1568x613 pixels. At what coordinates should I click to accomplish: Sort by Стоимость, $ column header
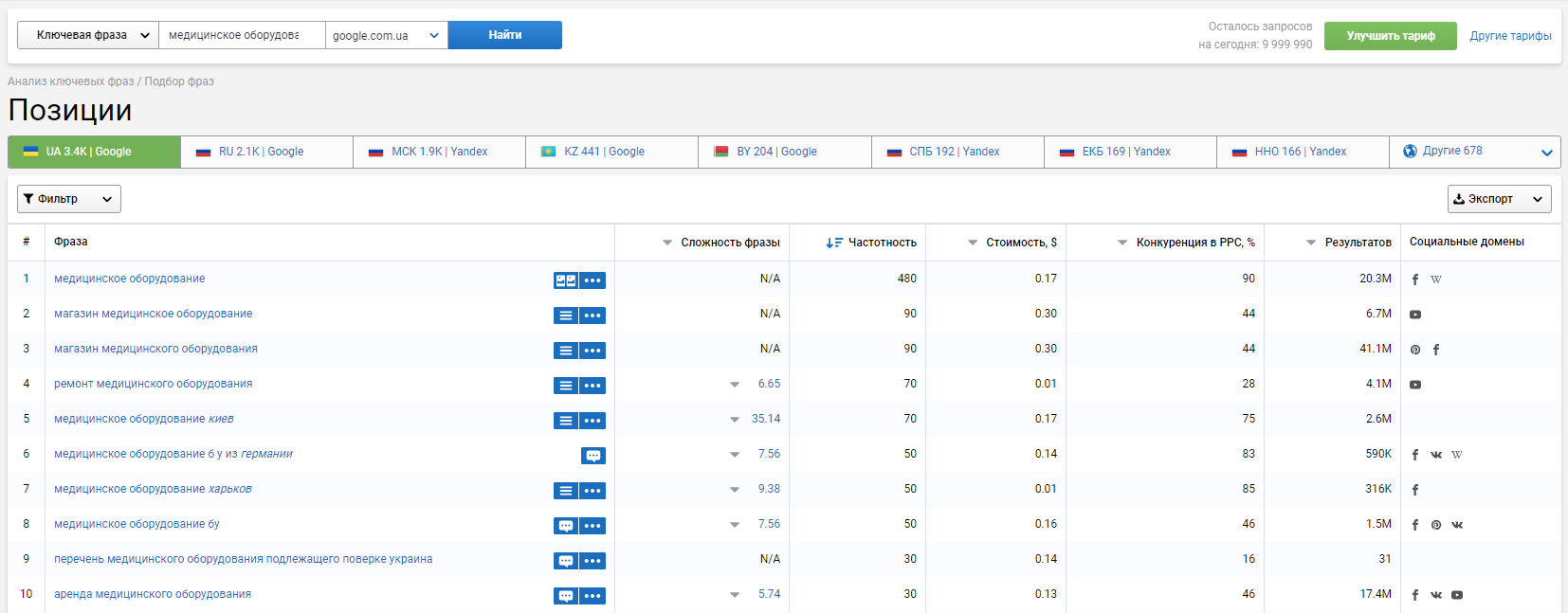[x=1012, y=243]
